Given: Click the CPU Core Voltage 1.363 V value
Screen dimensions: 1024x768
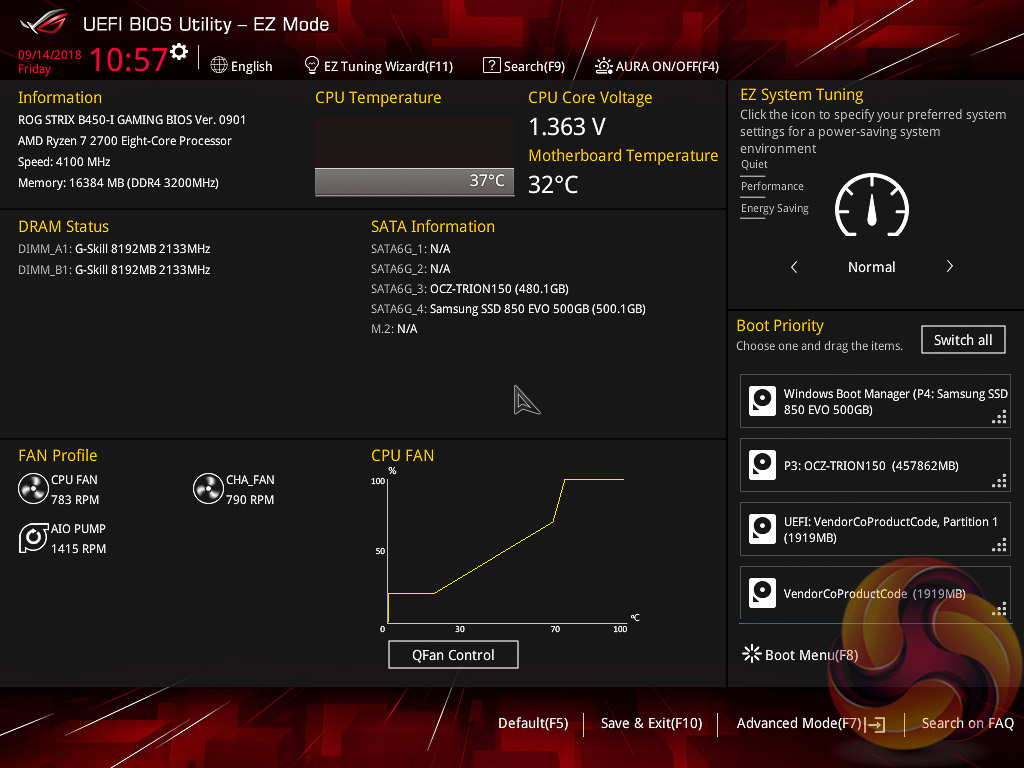Looking at the screenshot, I should (567, 127).
